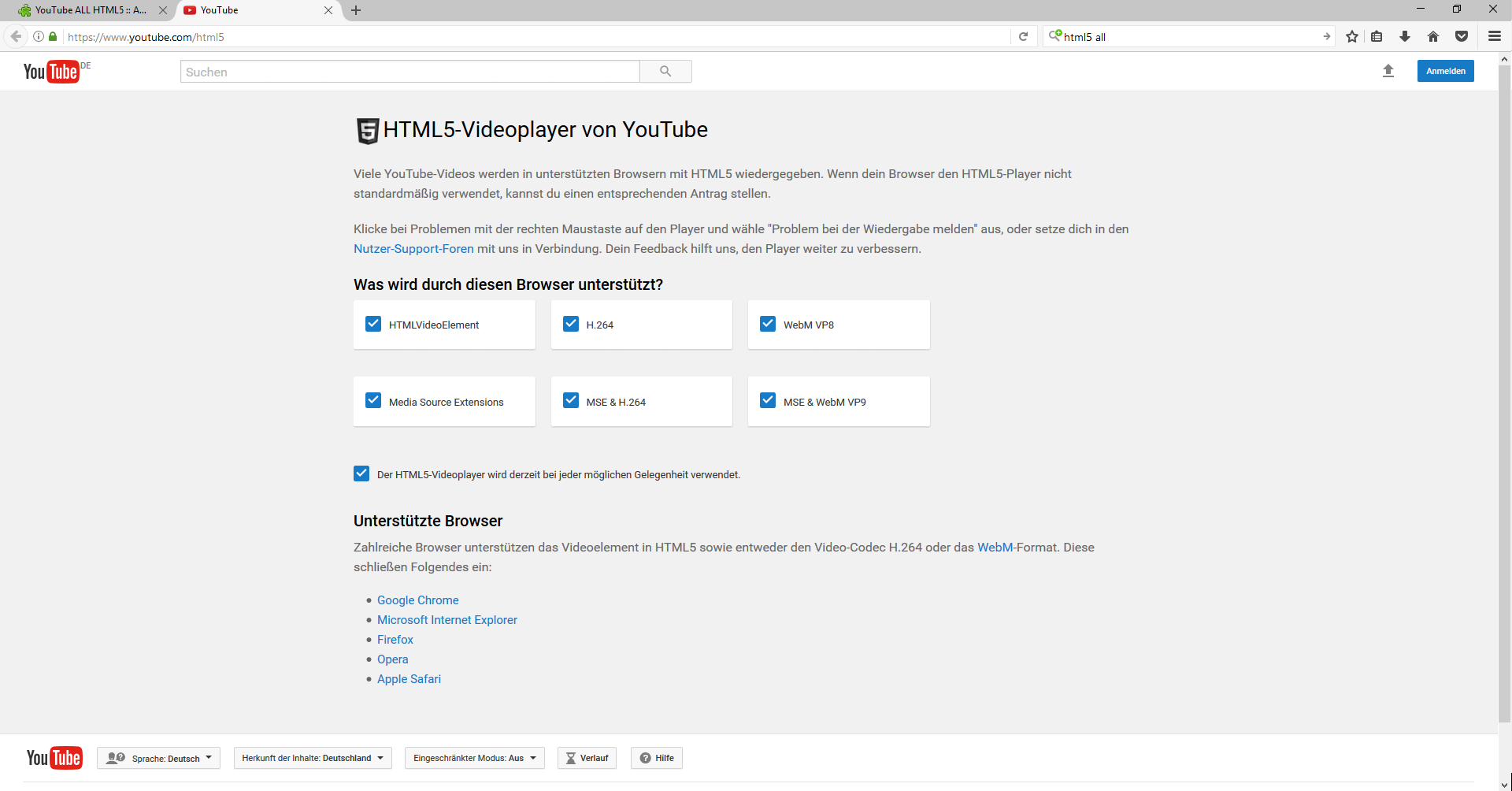Toggle the HTMLVideoElement checkbox
The height and width of the screenshot is (791, 1512).
tap(373, 324)
